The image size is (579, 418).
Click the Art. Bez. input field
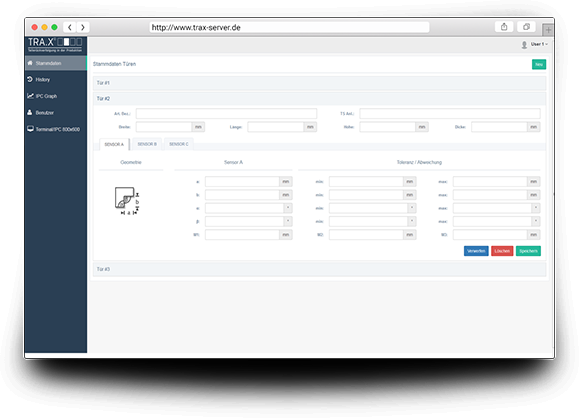pos(226,113)
